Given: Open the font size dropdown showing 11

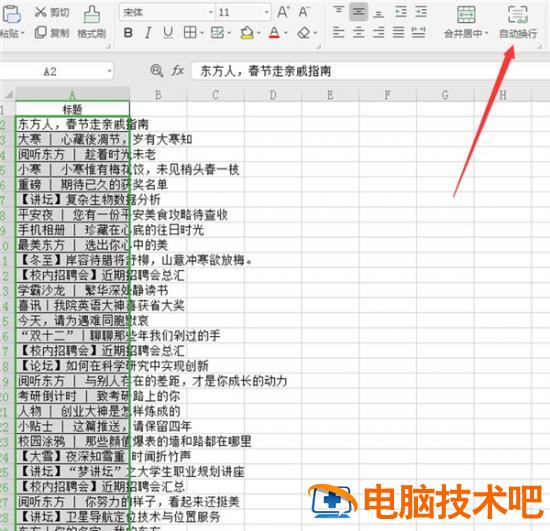Looking at the screenshot, I should (267, 13).
